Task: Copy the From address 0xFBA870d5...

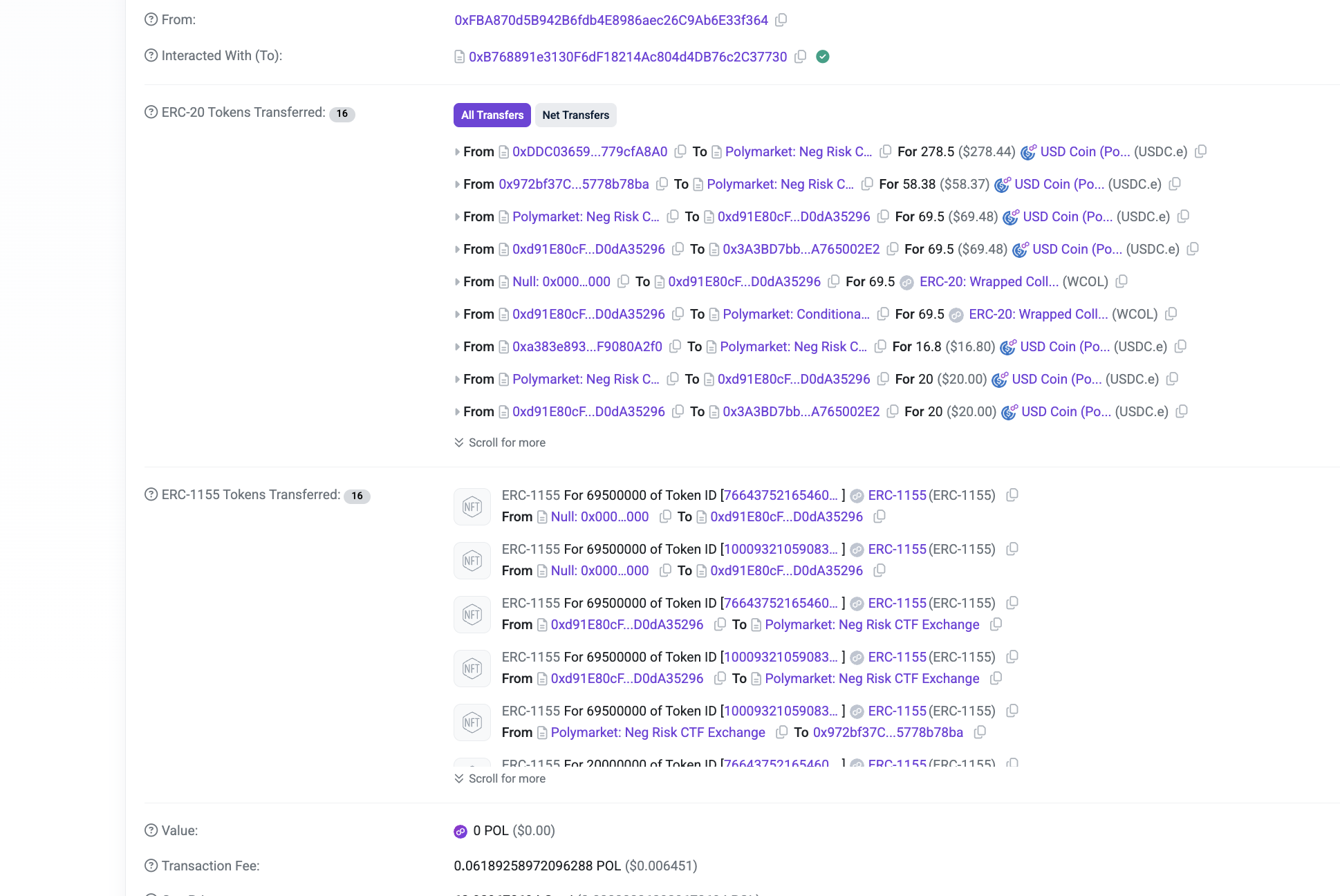Action: click(781, 20)
